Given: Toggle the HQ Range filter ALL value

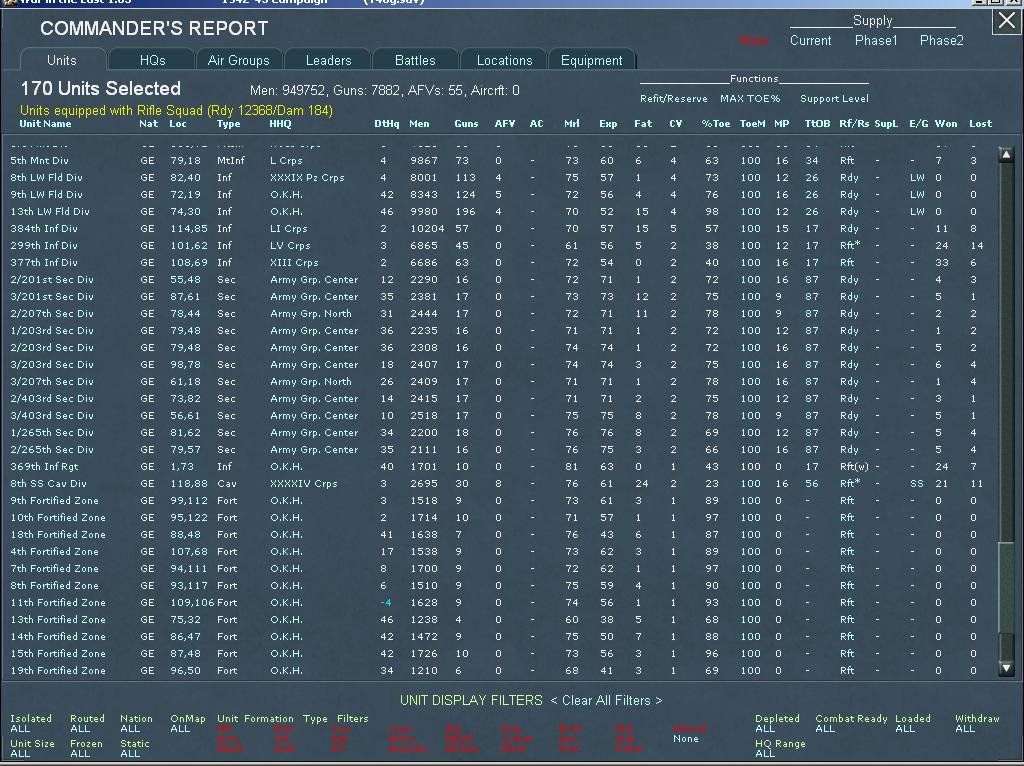Looking at the screenshot, I should point(765,754).
